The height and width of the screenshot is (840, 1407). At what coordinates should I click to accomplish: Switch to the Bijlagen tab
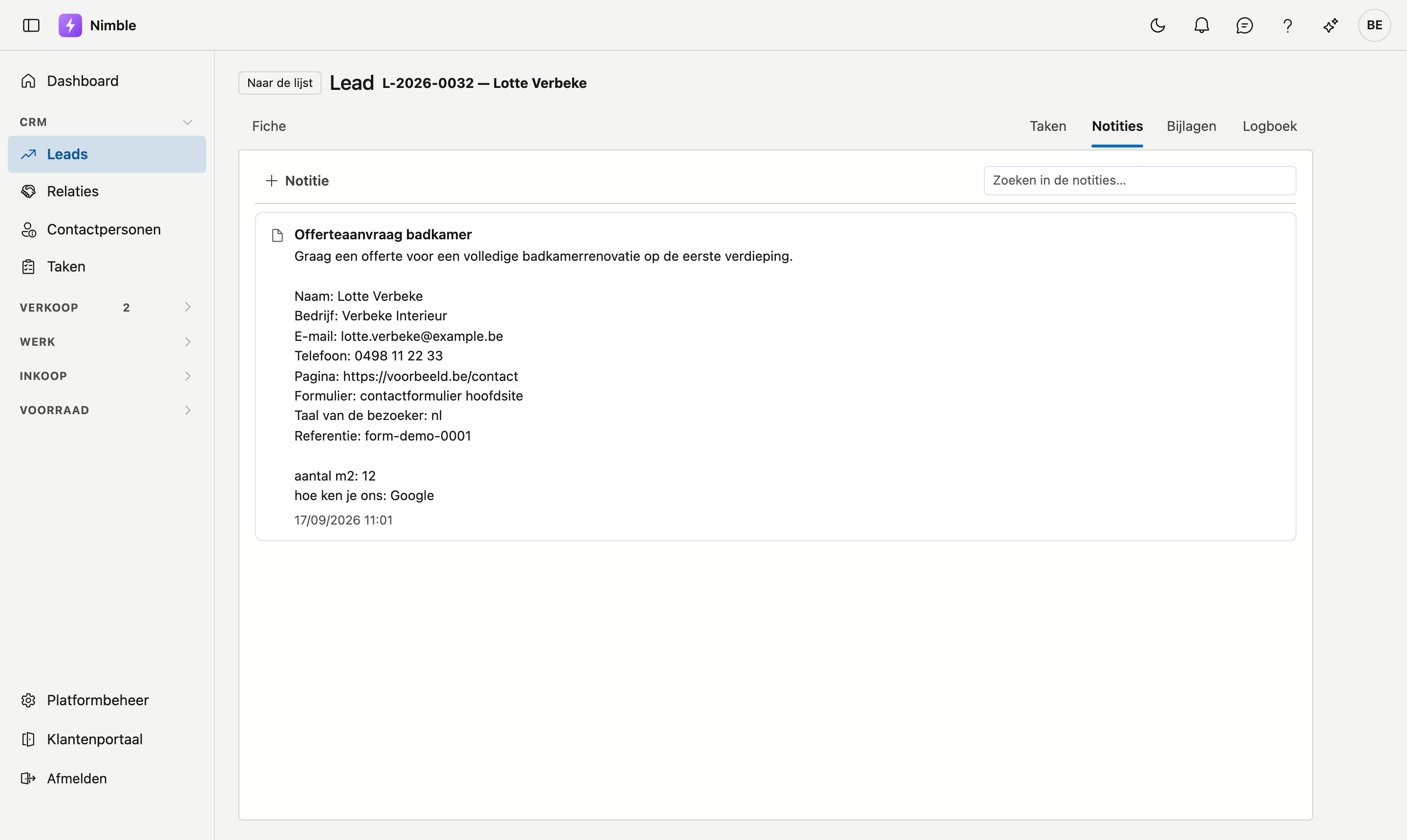pyautogui.click(x=1191, y=126)
